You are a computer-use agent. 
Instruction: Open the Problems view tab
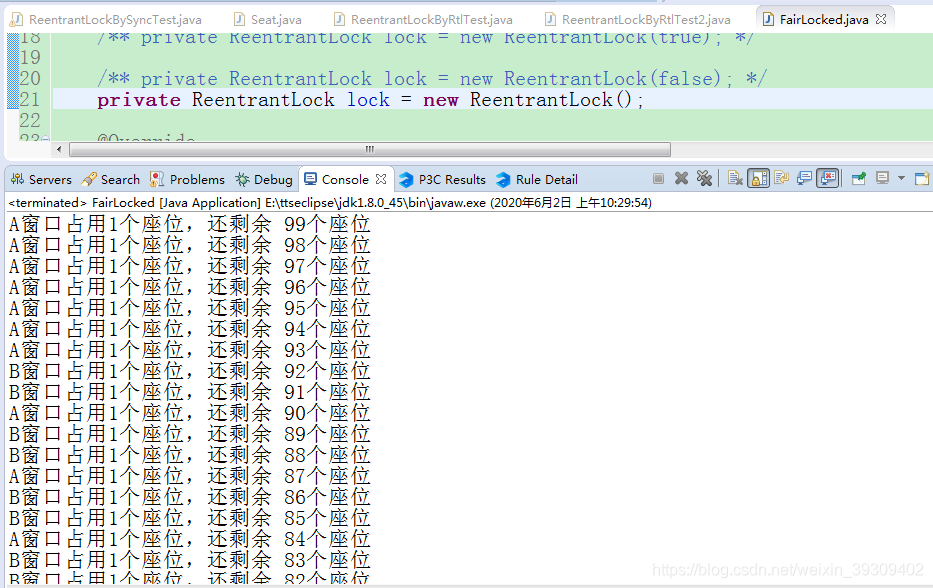[187, 180]
